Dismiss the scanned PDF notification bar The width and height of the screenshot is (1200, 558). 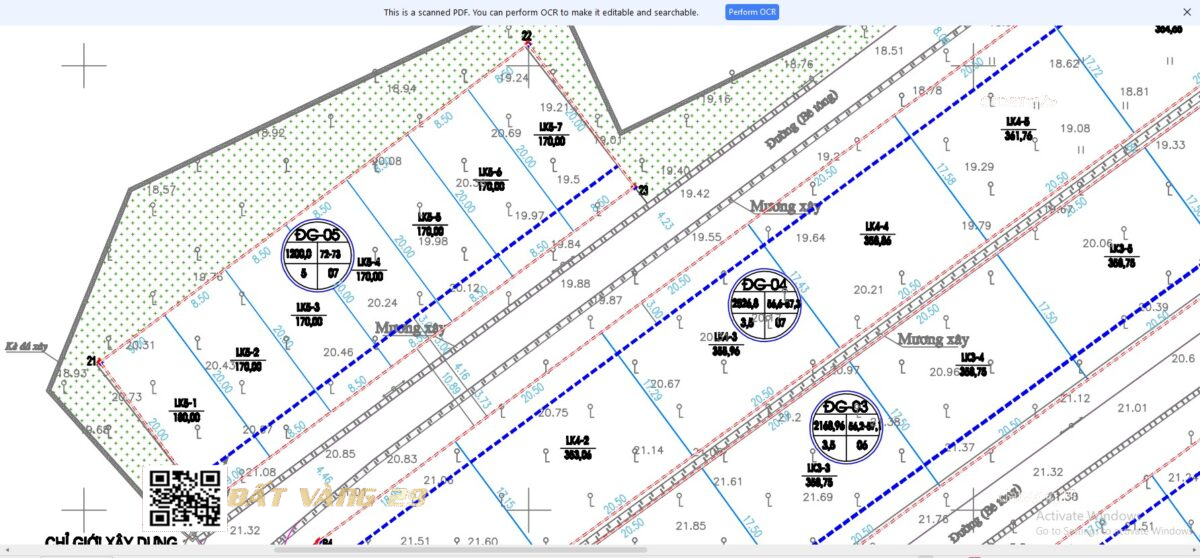[1187, 12]
